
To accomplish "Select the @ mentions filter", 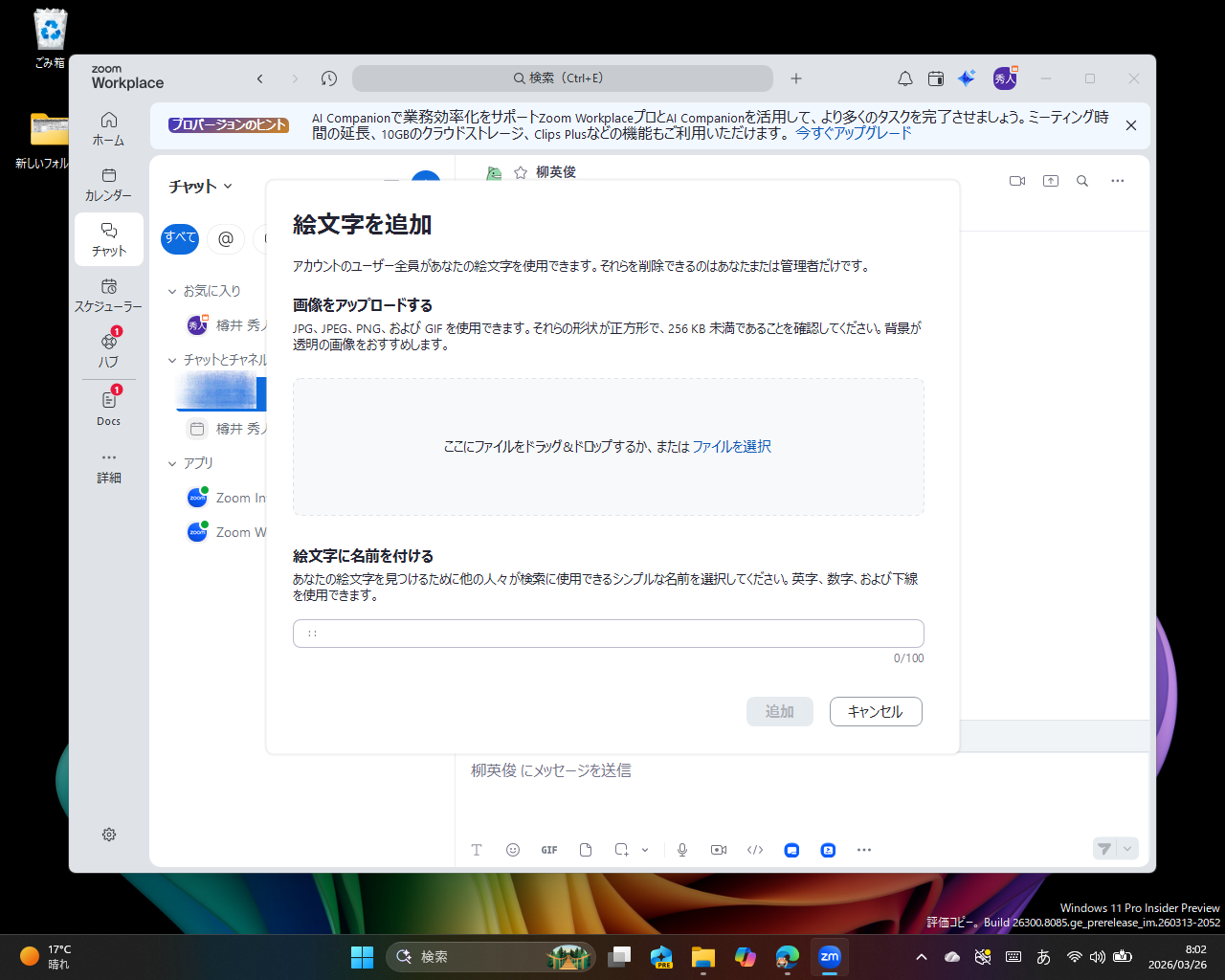I will click(226, 238).
